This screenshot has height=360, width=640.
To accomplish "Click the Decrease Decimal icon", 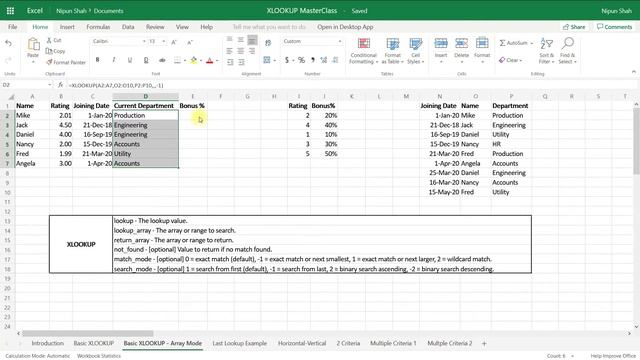I will (335, 60).
